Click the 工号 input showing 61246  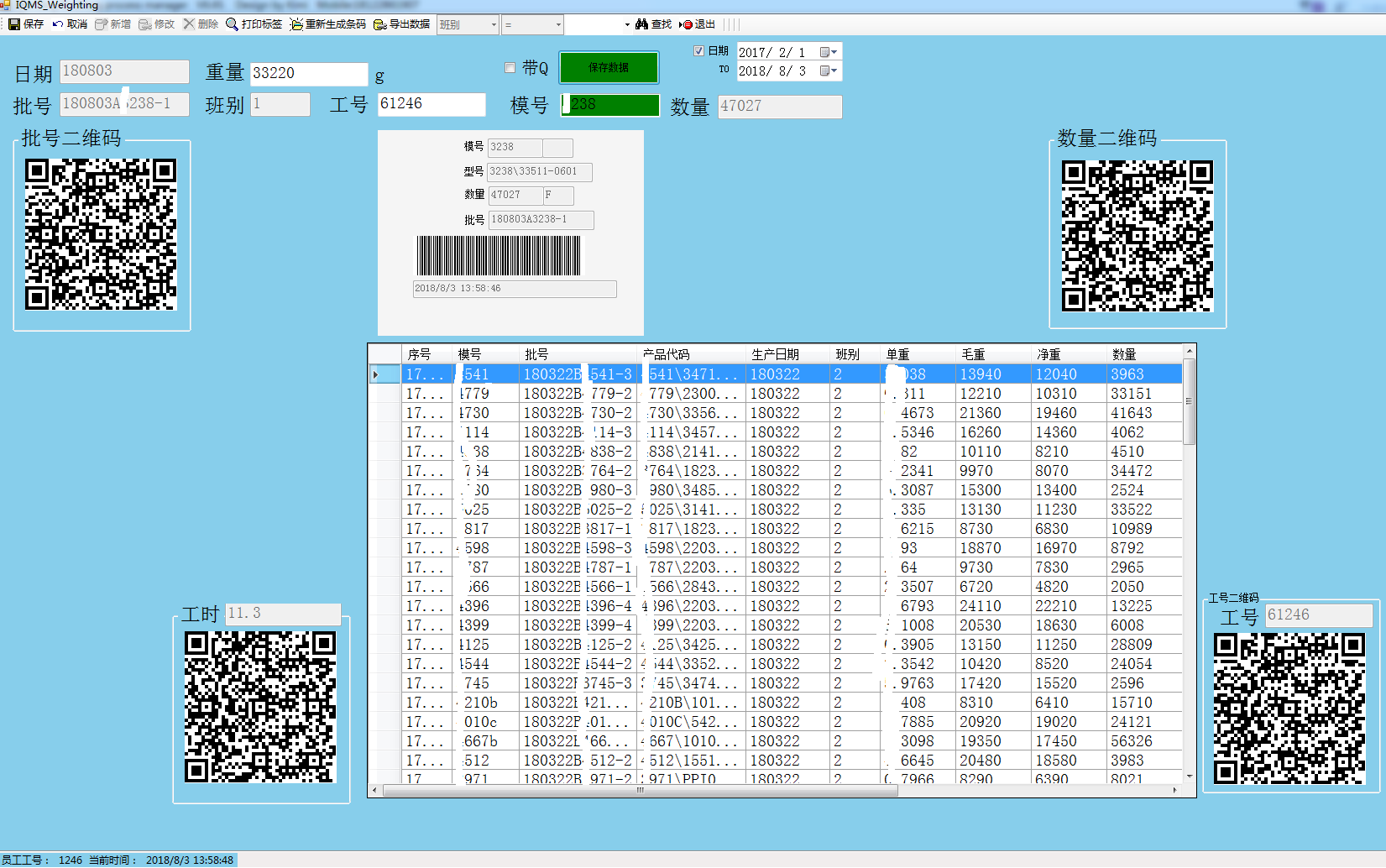click(x=431, y=104)
